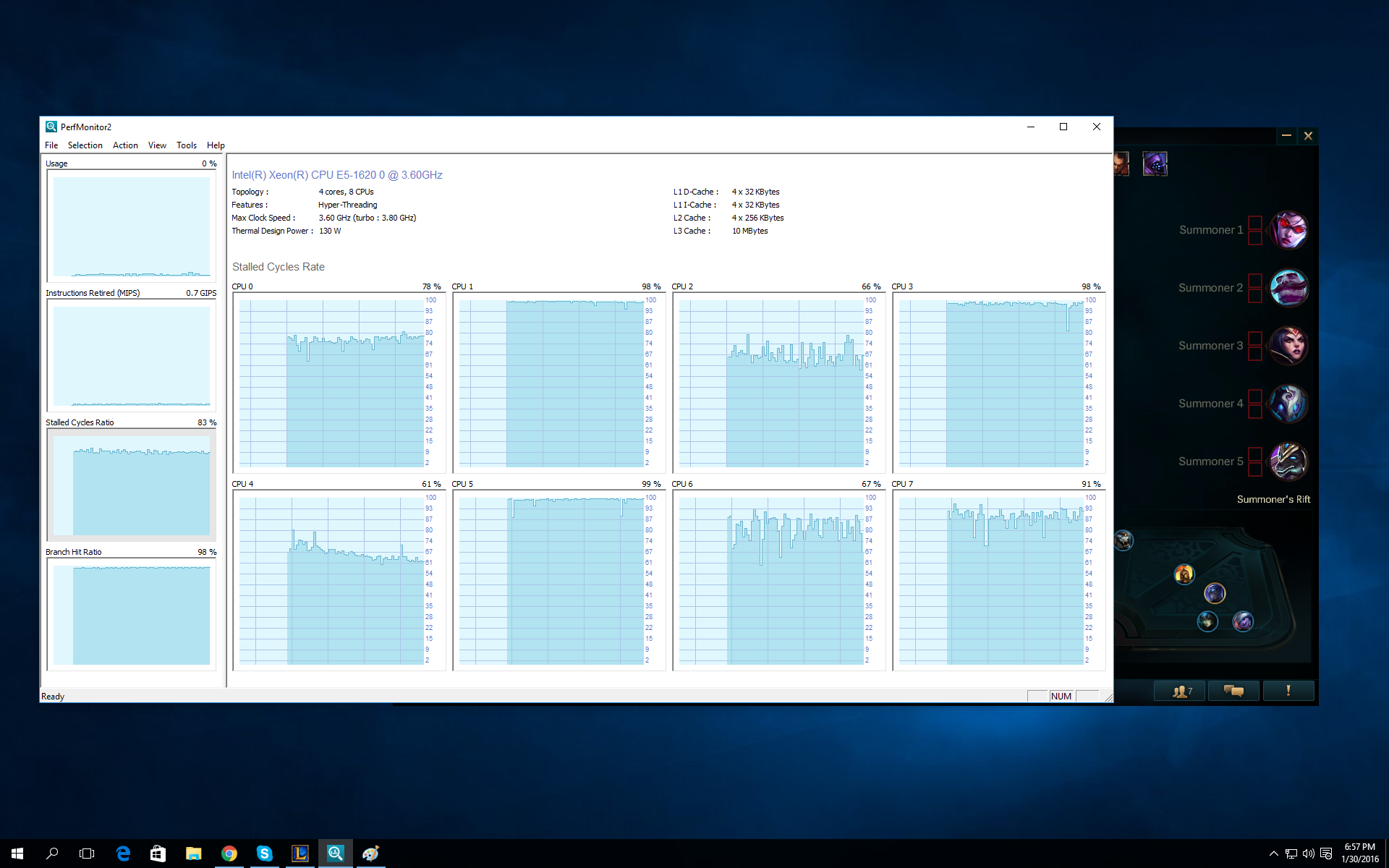
Task: Click the top spell slot beside Summoner 5
Action: (1255, 454)
